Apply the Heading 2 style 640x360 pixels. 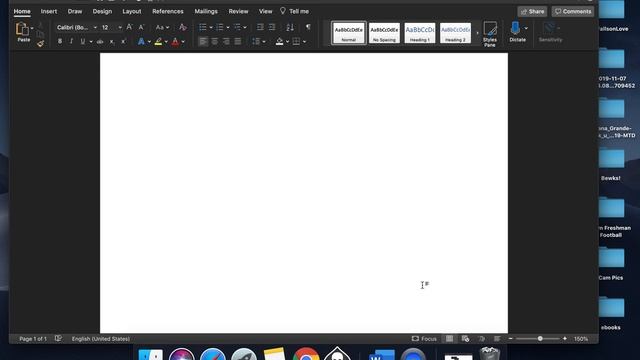click(x=455, y=33)
